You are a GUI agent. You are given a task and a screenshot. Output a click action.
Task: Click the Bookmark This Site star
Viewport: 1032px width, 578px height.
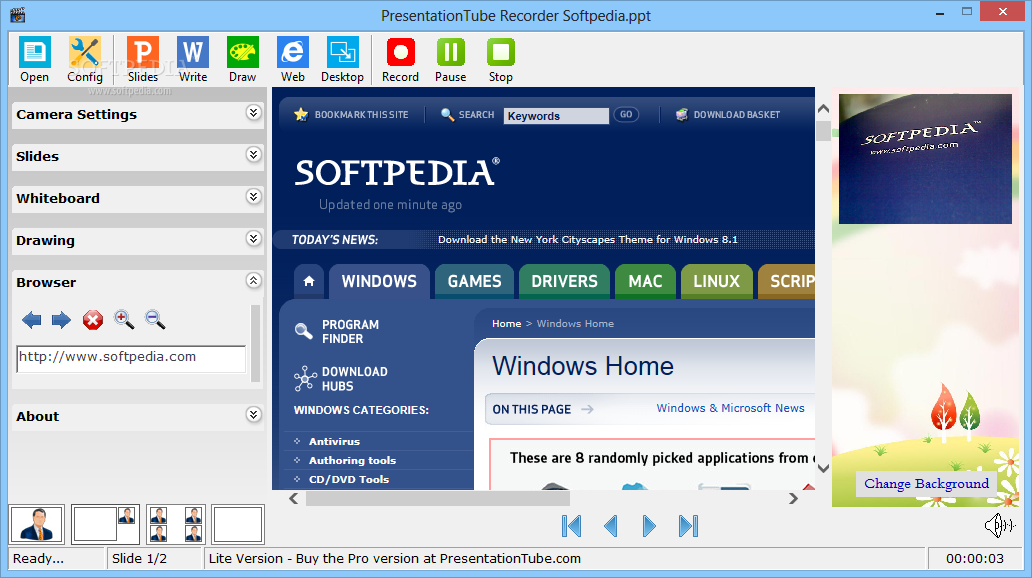pos(301,115)
